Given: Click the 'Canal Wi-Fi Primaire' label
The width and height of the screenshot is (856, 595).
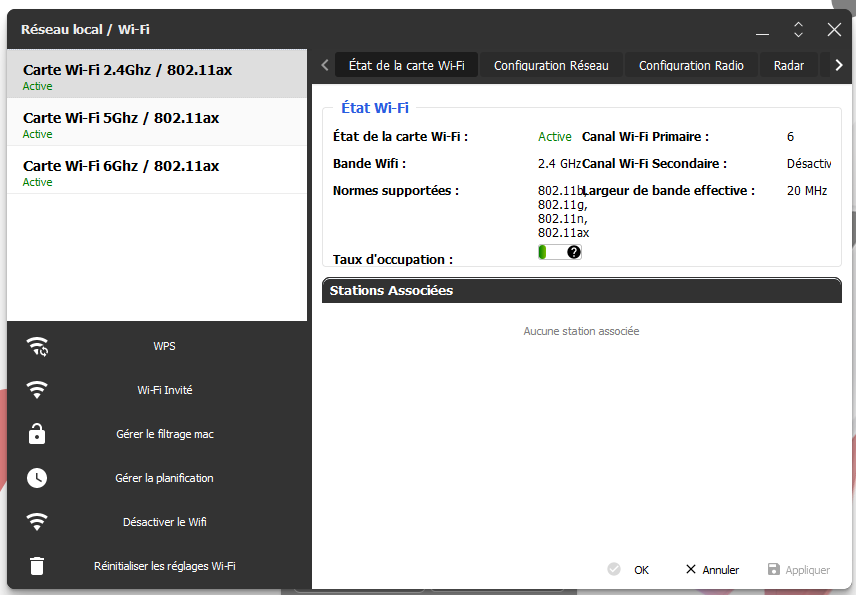Looking at the screenshot, I should click(x=645, y=136).
